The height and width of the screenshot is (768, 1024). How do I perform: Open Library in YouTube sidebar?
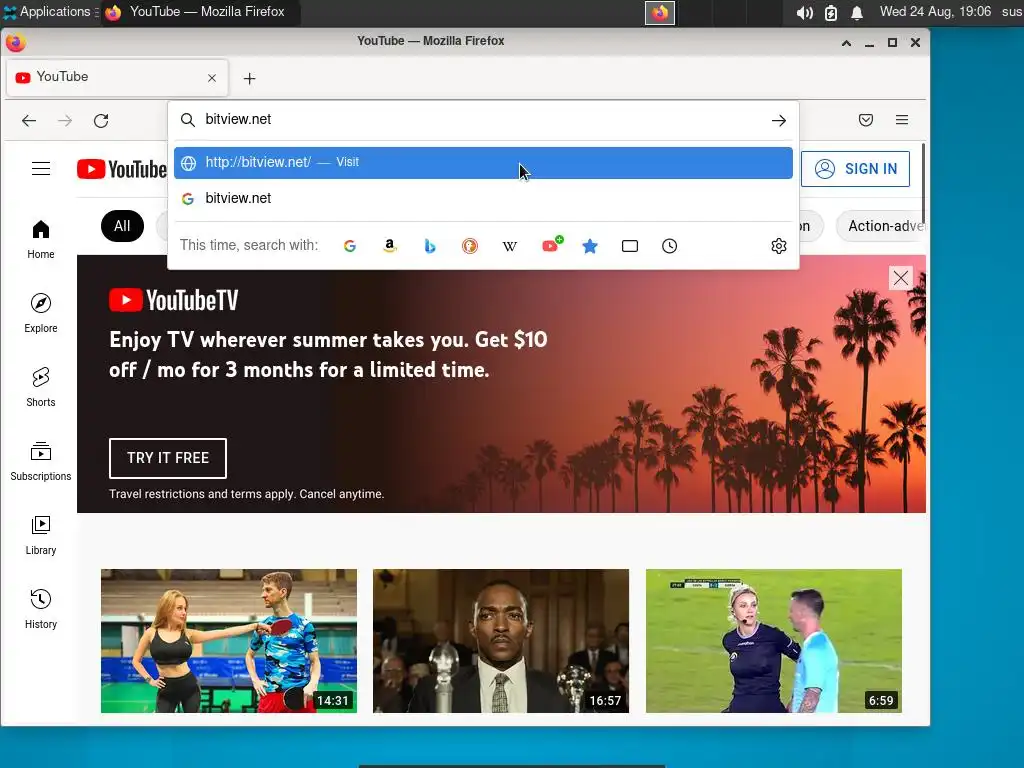click(x=40, y=536)
